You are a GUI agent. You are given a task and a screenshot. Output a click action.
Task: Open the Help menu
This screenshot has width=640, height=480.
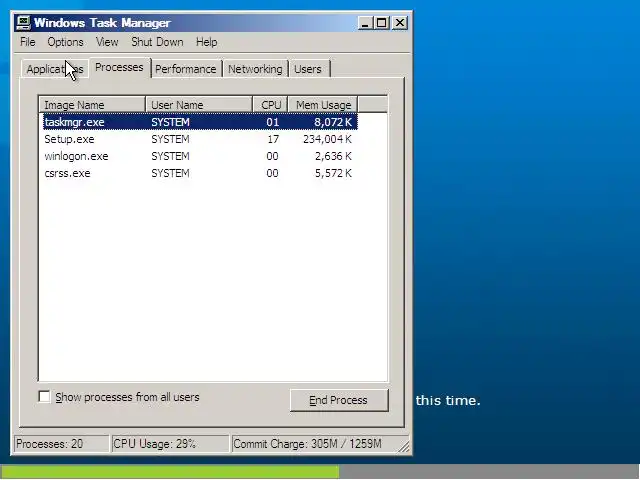(x=207, y=42)
